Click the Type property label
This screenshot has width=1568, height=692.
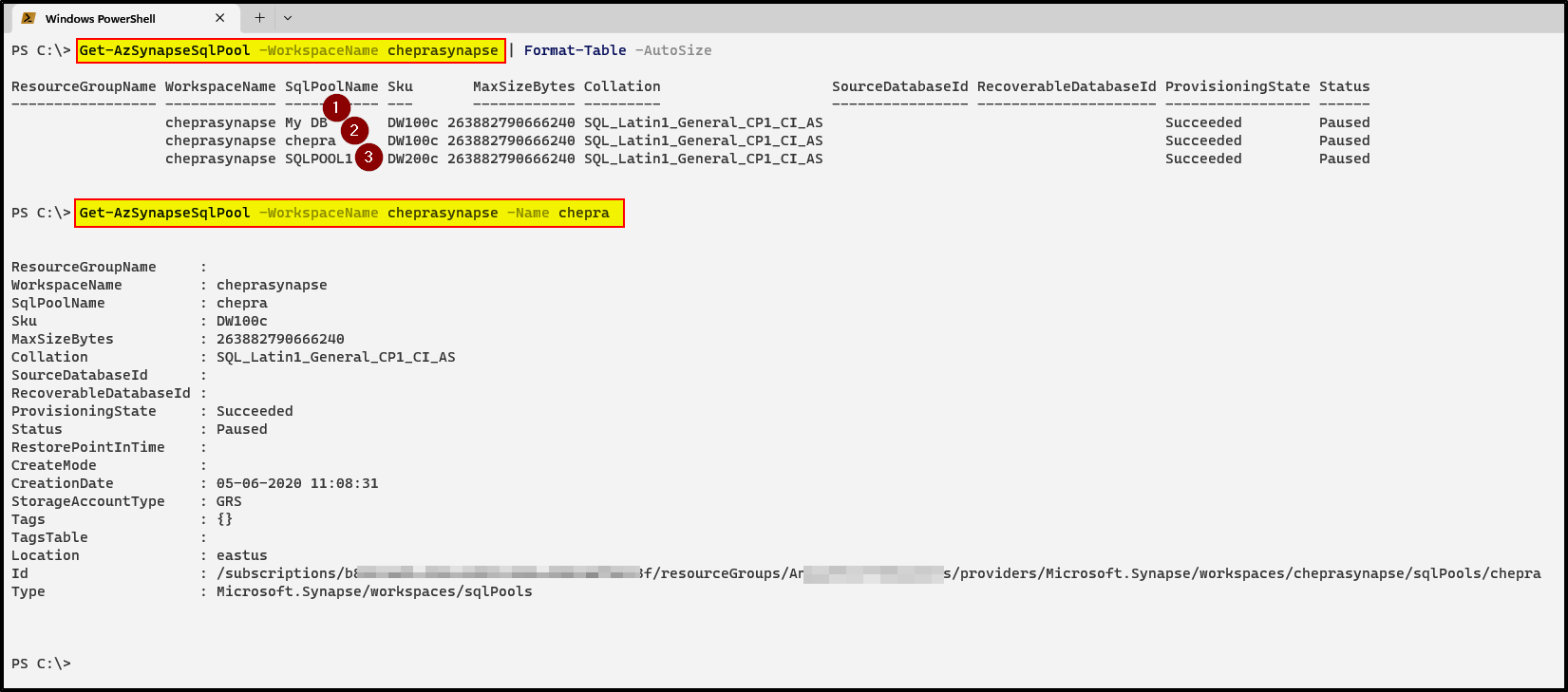coord(28,591)
